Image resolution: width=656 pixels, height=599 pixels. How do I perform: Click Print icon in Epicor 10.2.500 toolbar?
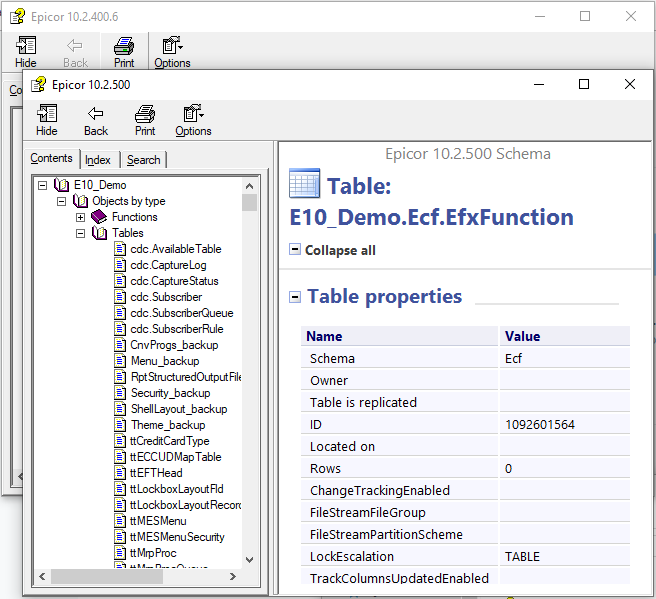145,113
